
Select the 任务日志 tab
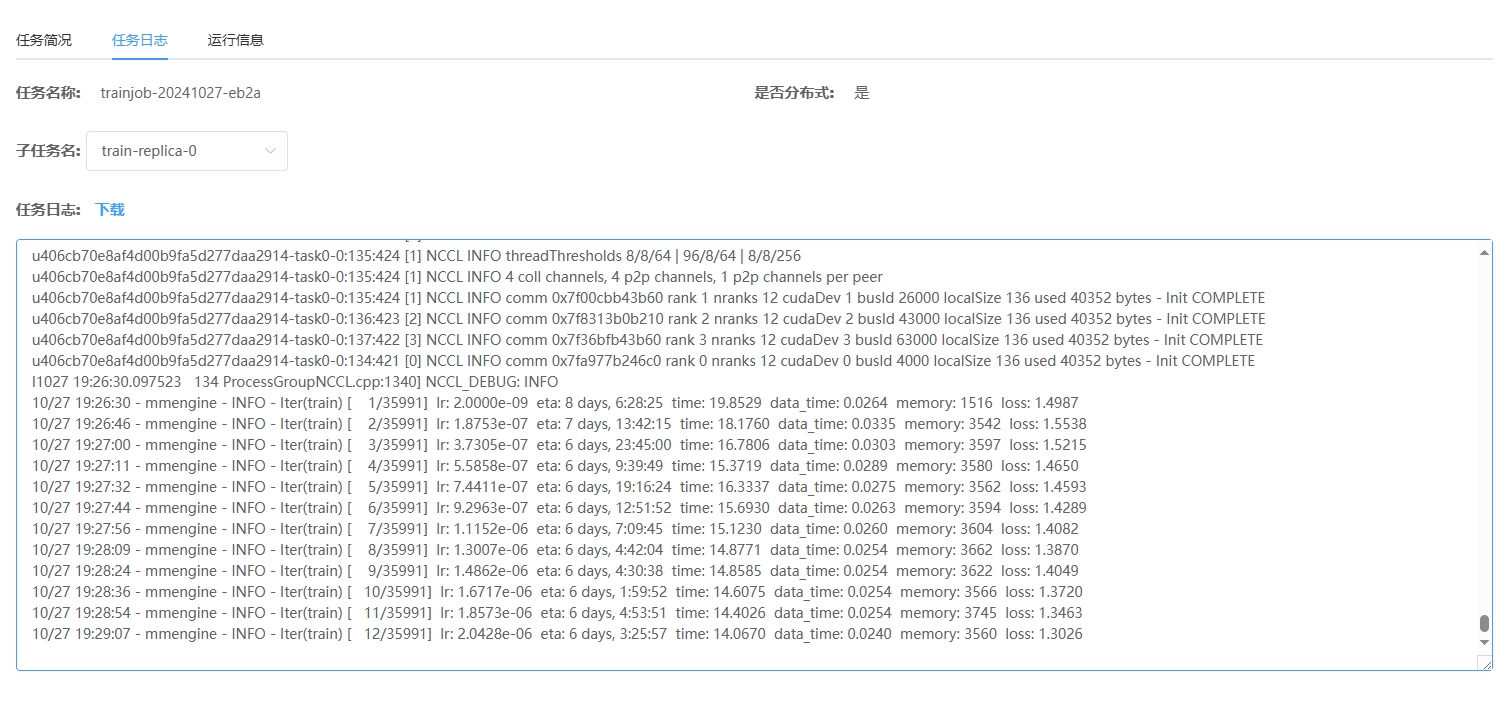(x=140, y=40)
